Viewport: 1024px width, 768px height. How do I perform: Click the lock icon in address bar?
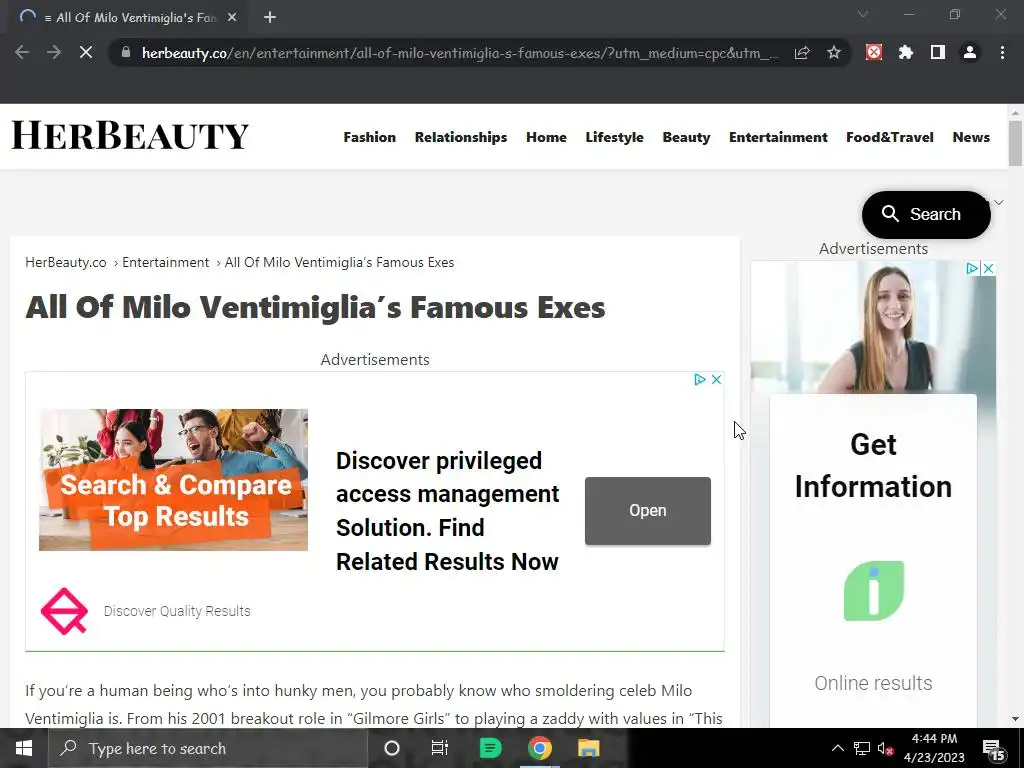click(126, 52)
